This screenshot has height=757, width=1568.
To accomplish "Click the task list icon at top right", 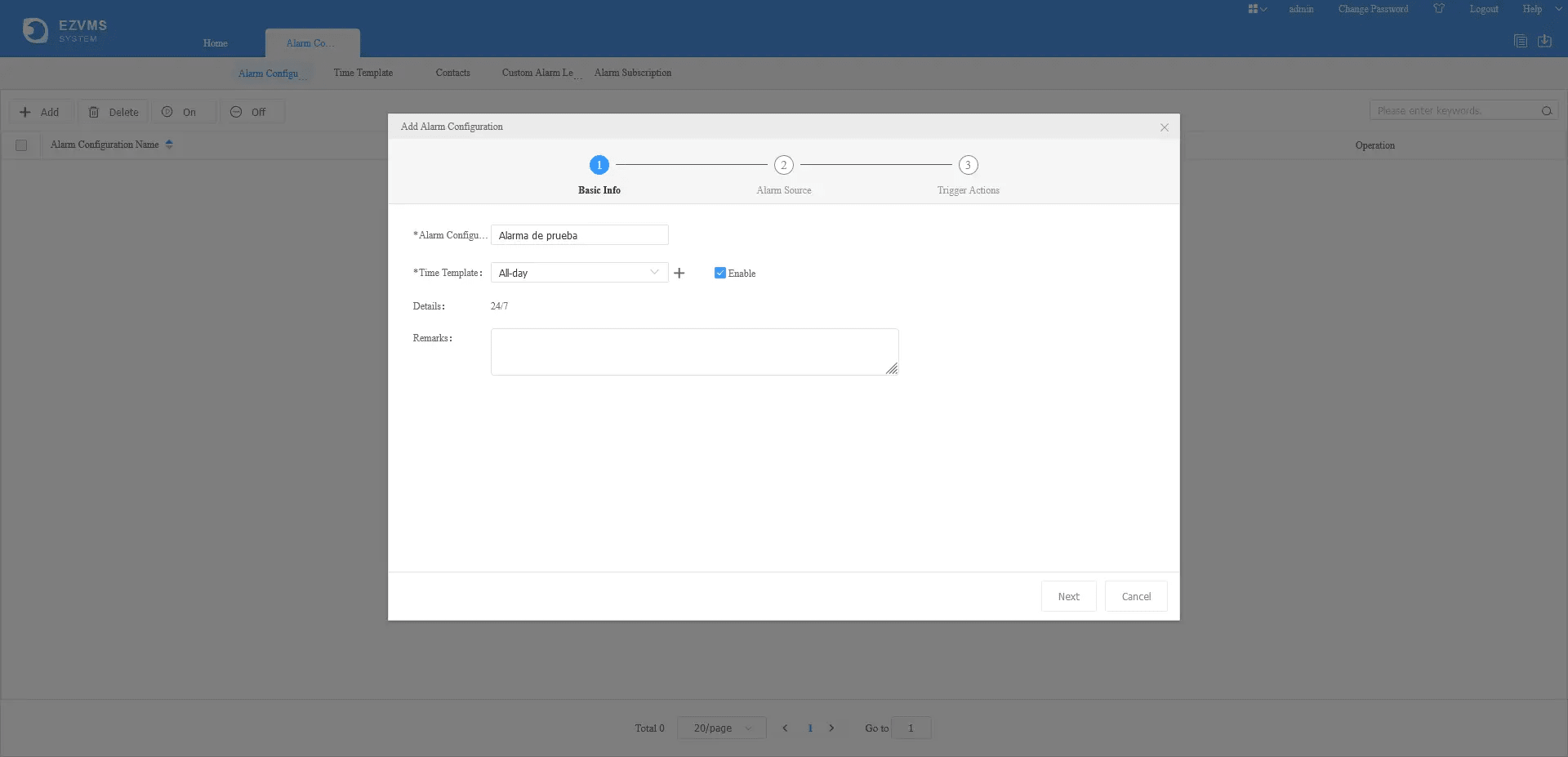I will coord(1520,41).
